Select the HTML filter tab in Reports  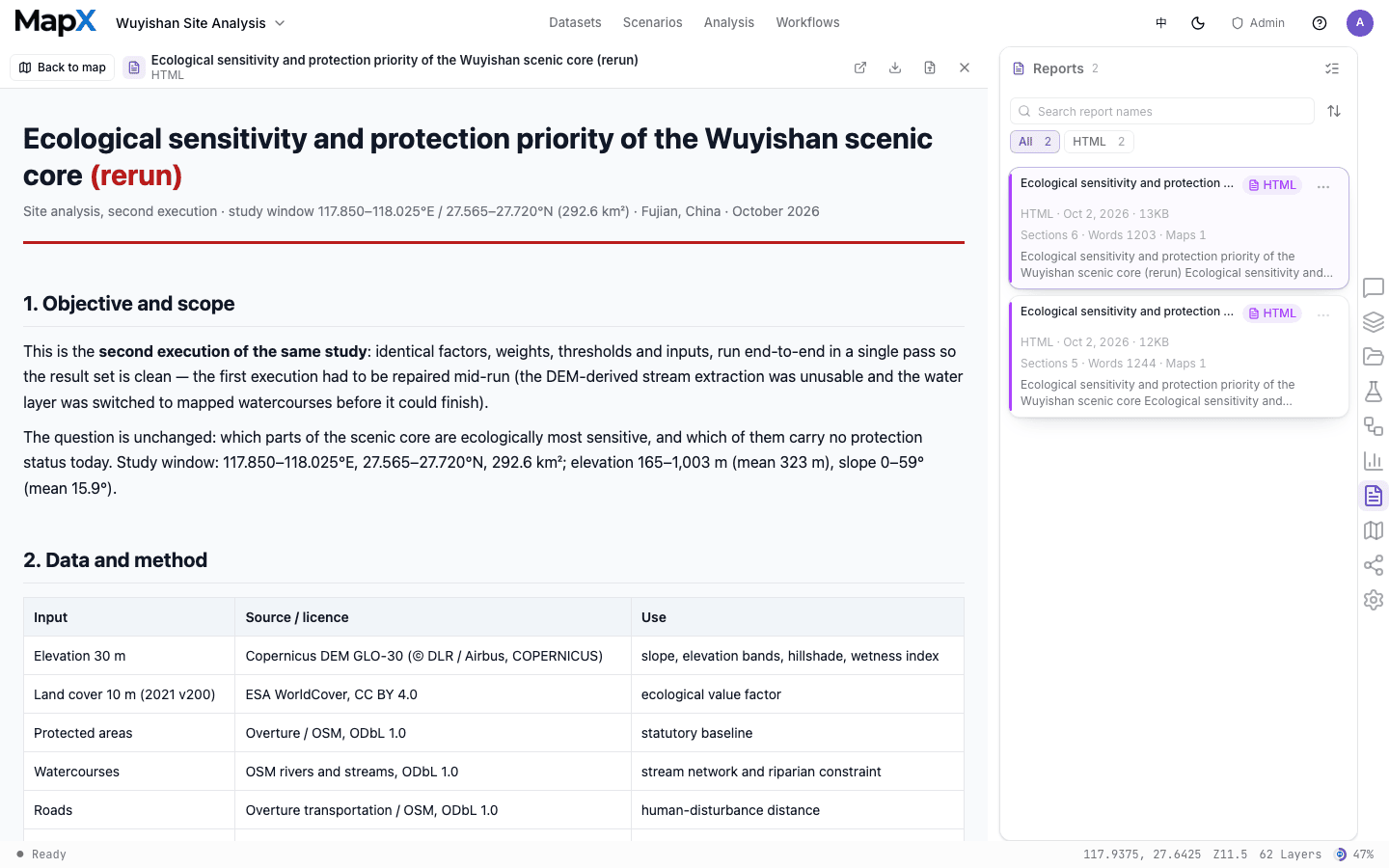click(1099, 142)
